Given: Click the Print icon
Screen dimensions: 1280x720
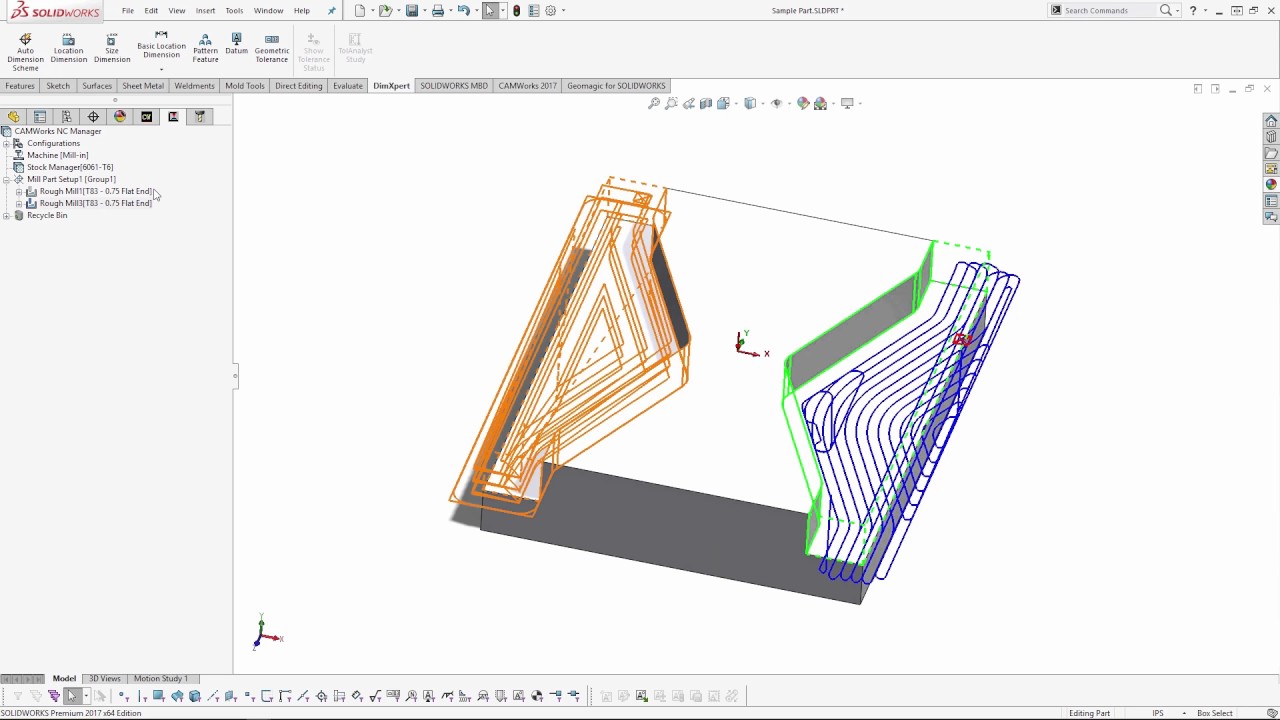Looking at the screenshot, I should tap(437, 10).
